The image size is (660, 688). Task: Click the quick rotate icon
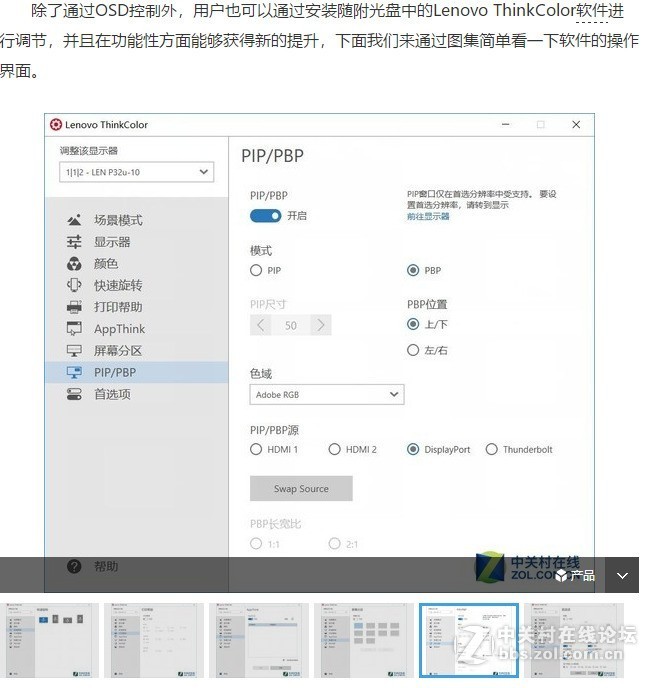74,285
